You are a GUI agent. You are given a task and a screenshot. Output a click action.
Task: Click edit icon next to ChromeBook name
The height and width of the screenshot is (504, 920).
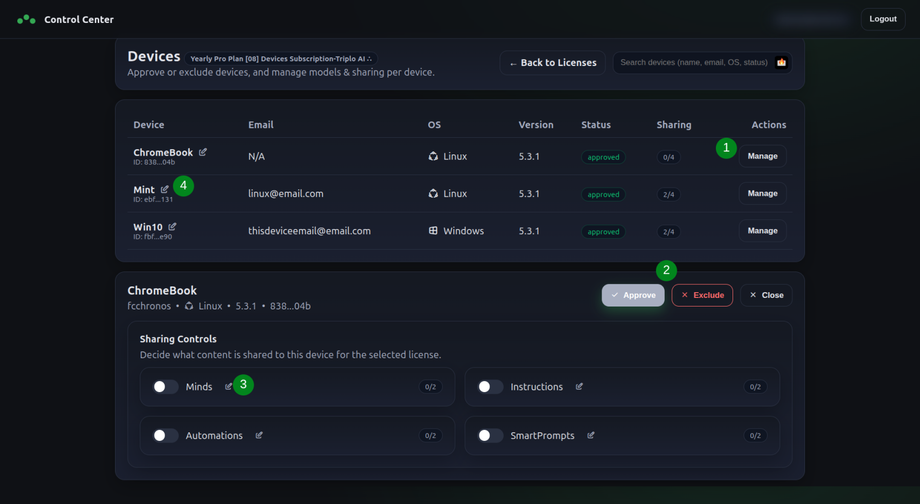click(203, 152)
